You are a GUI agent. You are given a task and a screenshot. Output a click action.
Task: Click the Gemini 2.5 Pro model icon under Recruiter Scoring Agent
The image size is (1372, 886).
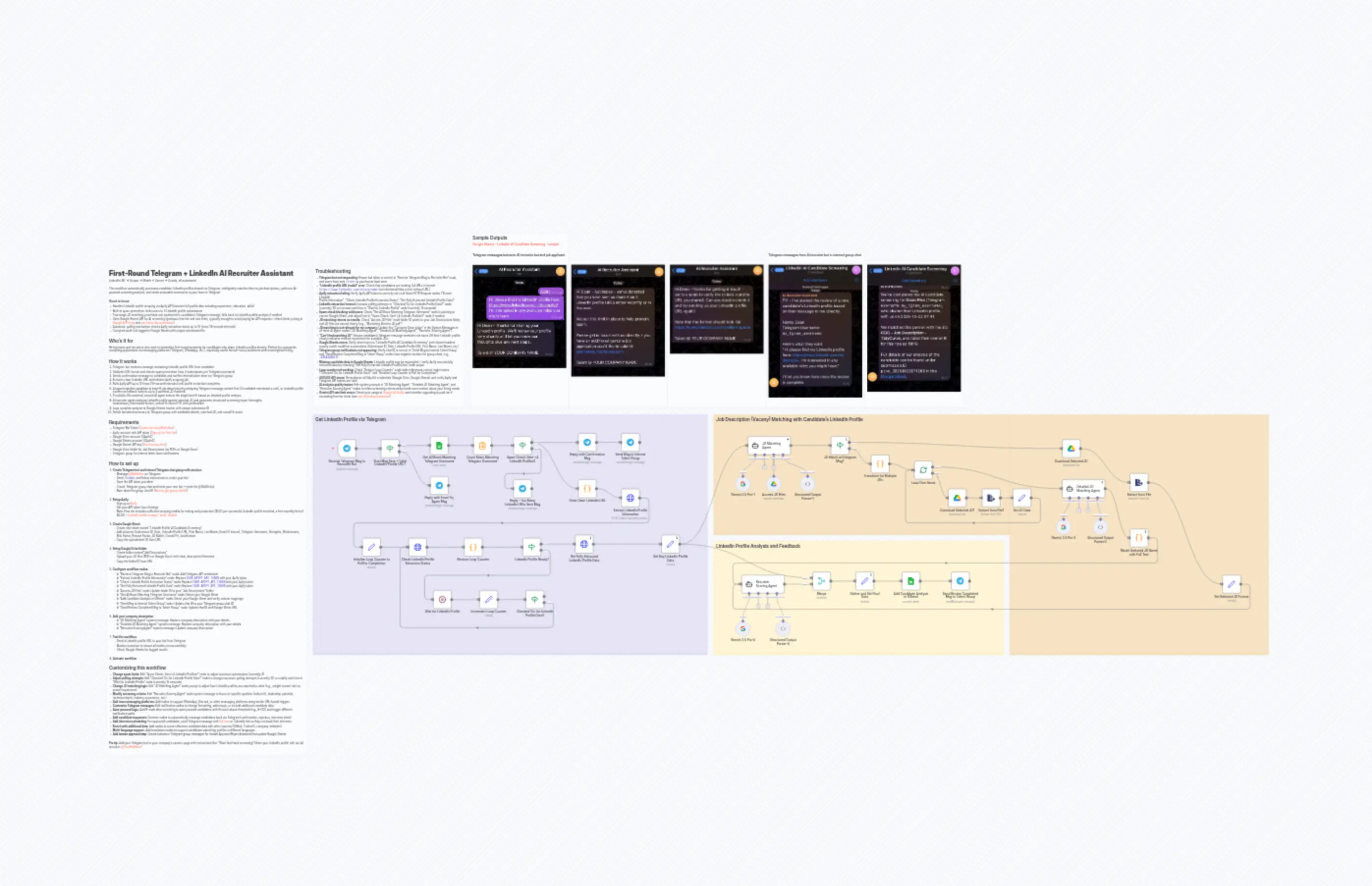(x=743, y=628)
